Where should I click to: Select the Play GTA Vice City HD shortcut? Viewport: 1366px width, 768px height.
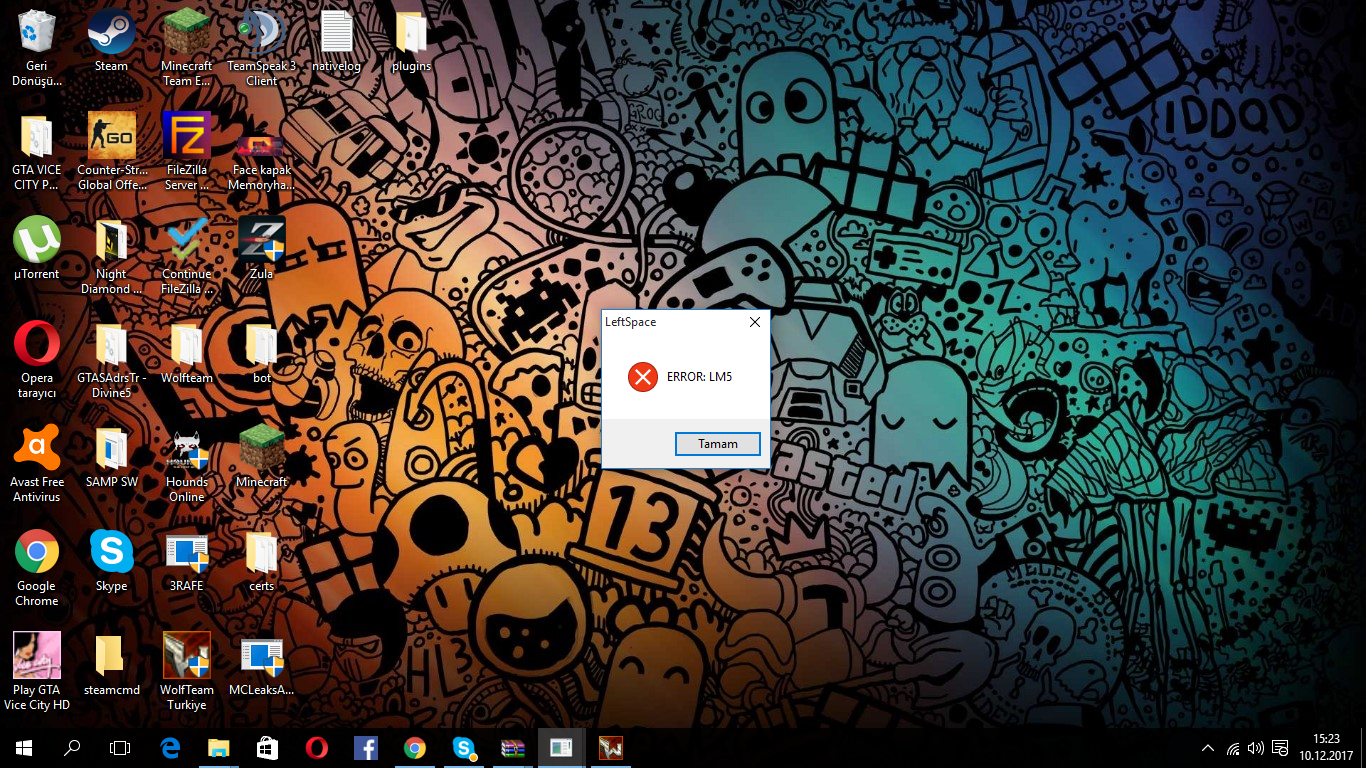(37, 672)
